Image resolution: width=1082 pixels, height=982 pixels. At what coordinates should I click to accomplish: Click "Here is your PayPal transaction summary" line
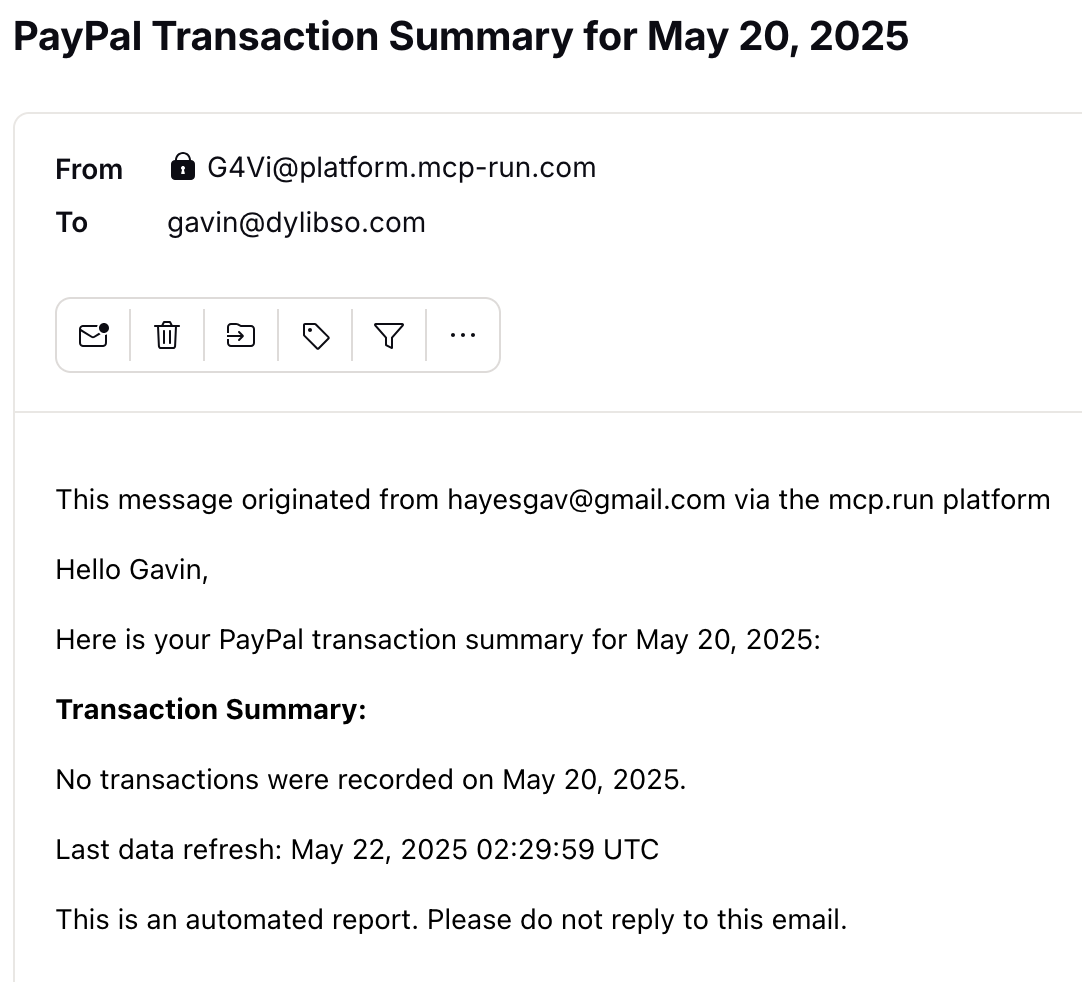point(438,639)
